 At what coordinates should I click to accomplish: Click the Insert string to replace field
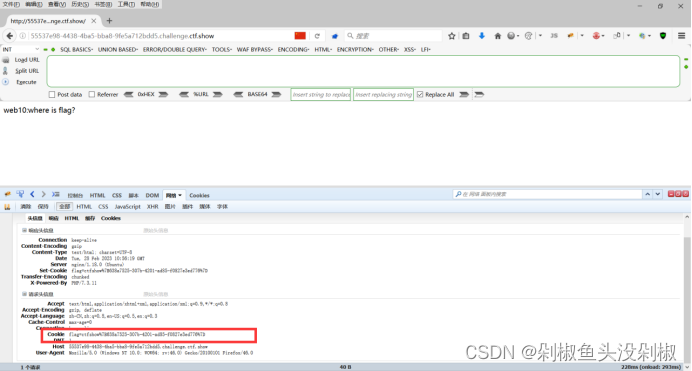pyautogui.click(x=321, y=94)
